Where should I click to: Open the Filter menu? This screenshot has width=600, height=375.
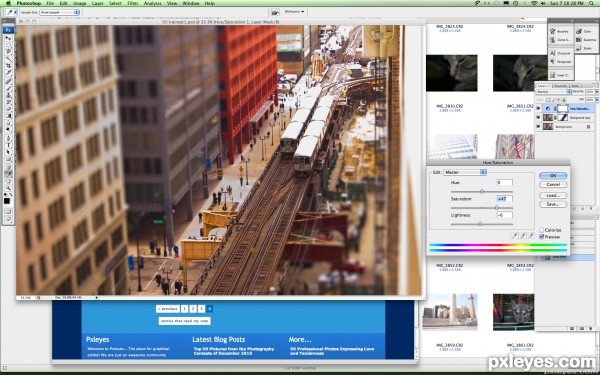pyautogui.click(x=133, y=3)
